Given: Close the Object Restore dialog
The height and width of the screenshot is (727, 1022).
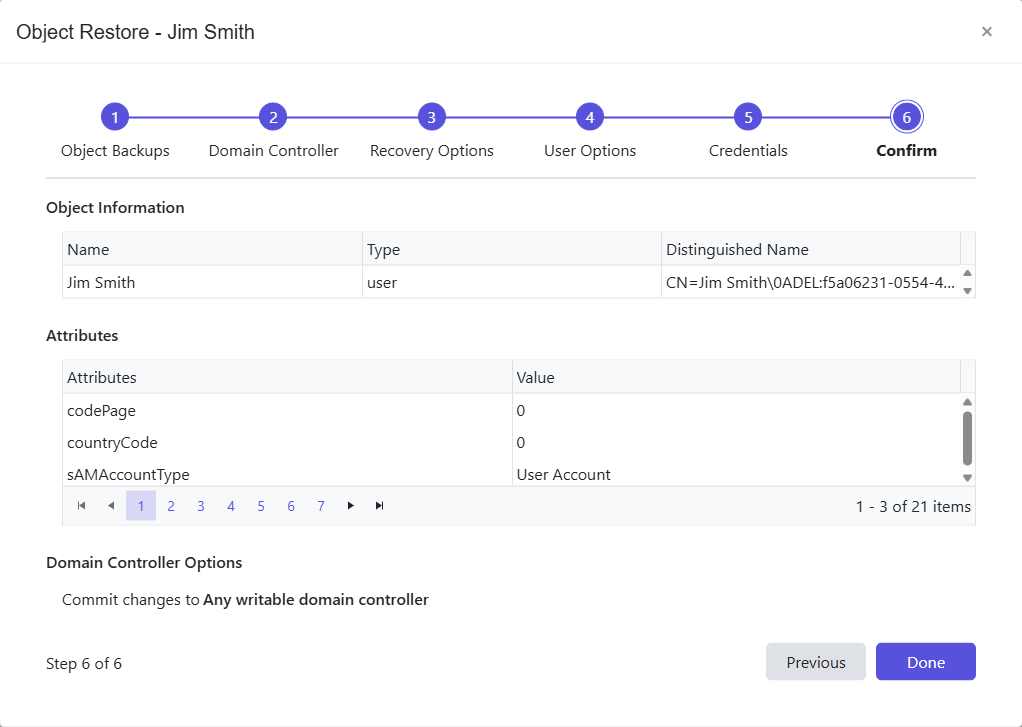Looking at the screenshot, I should coord(987,31).
